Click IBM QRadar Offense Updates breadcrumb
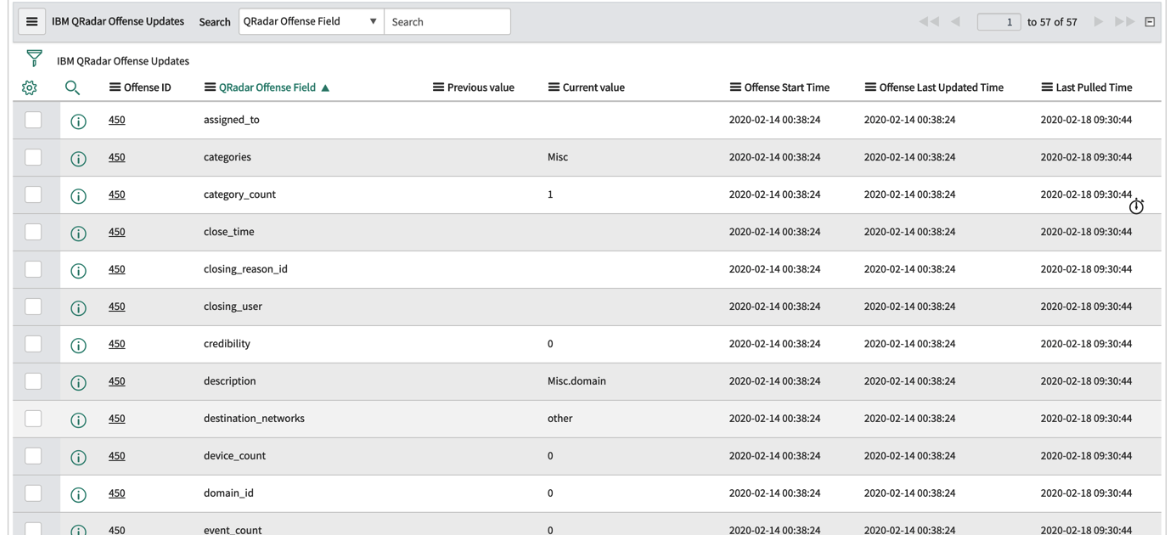Screen dimensions: 1170x549 (123, 61)
